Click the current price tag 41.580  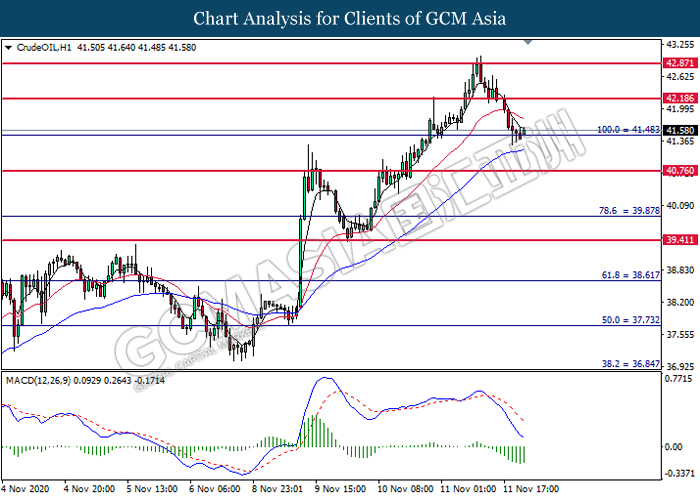click(680, 130)
